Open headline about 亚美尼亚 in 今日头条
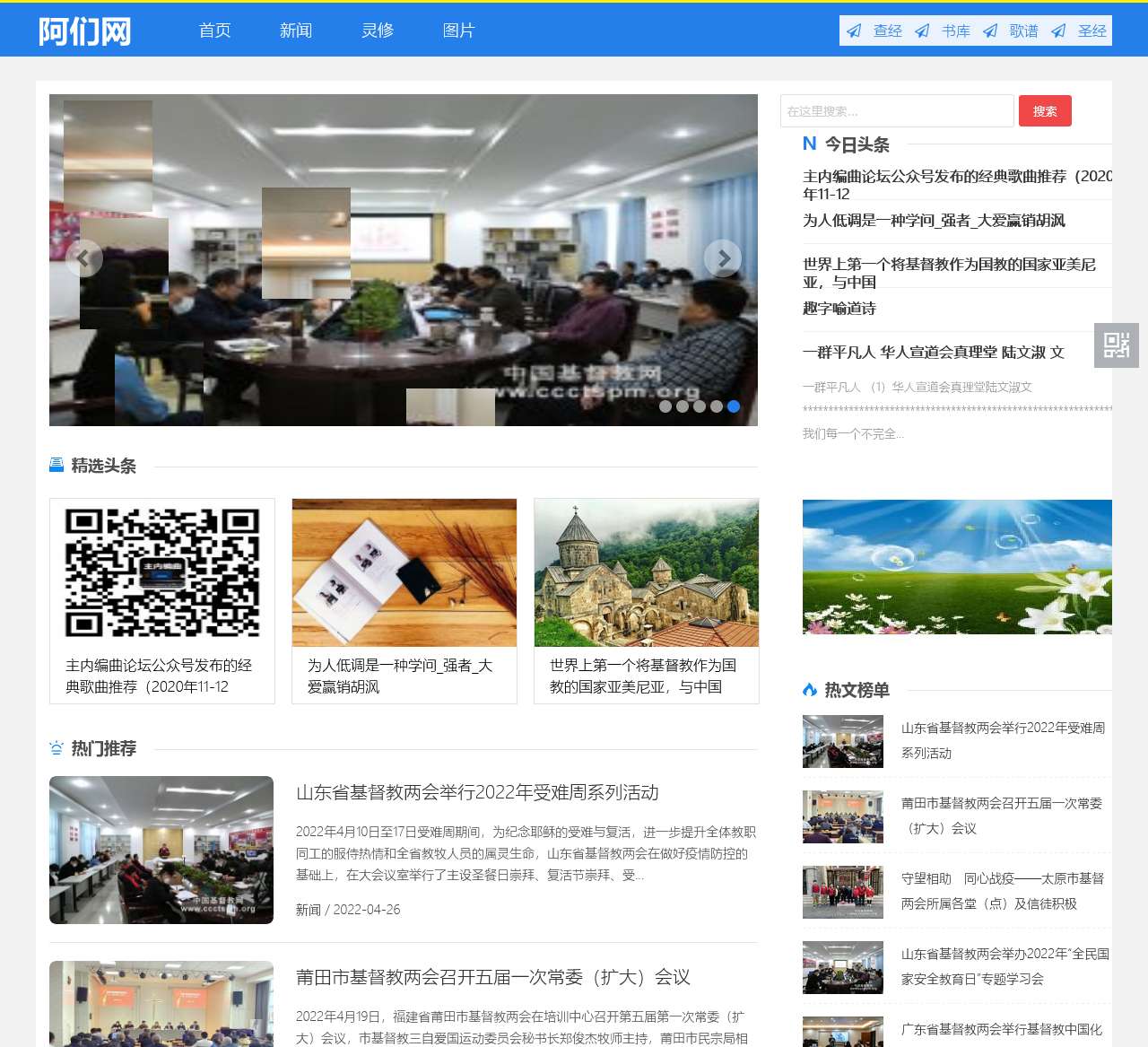Viewport: 1148px width, 1047px height. [949, 273]
